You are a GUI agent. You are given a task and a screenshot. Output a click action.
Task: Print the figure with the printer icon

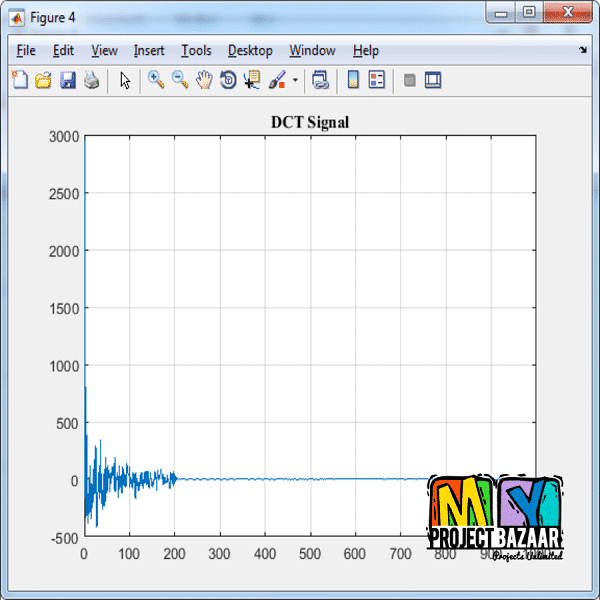pyautogui.click(x=91, y=80)
